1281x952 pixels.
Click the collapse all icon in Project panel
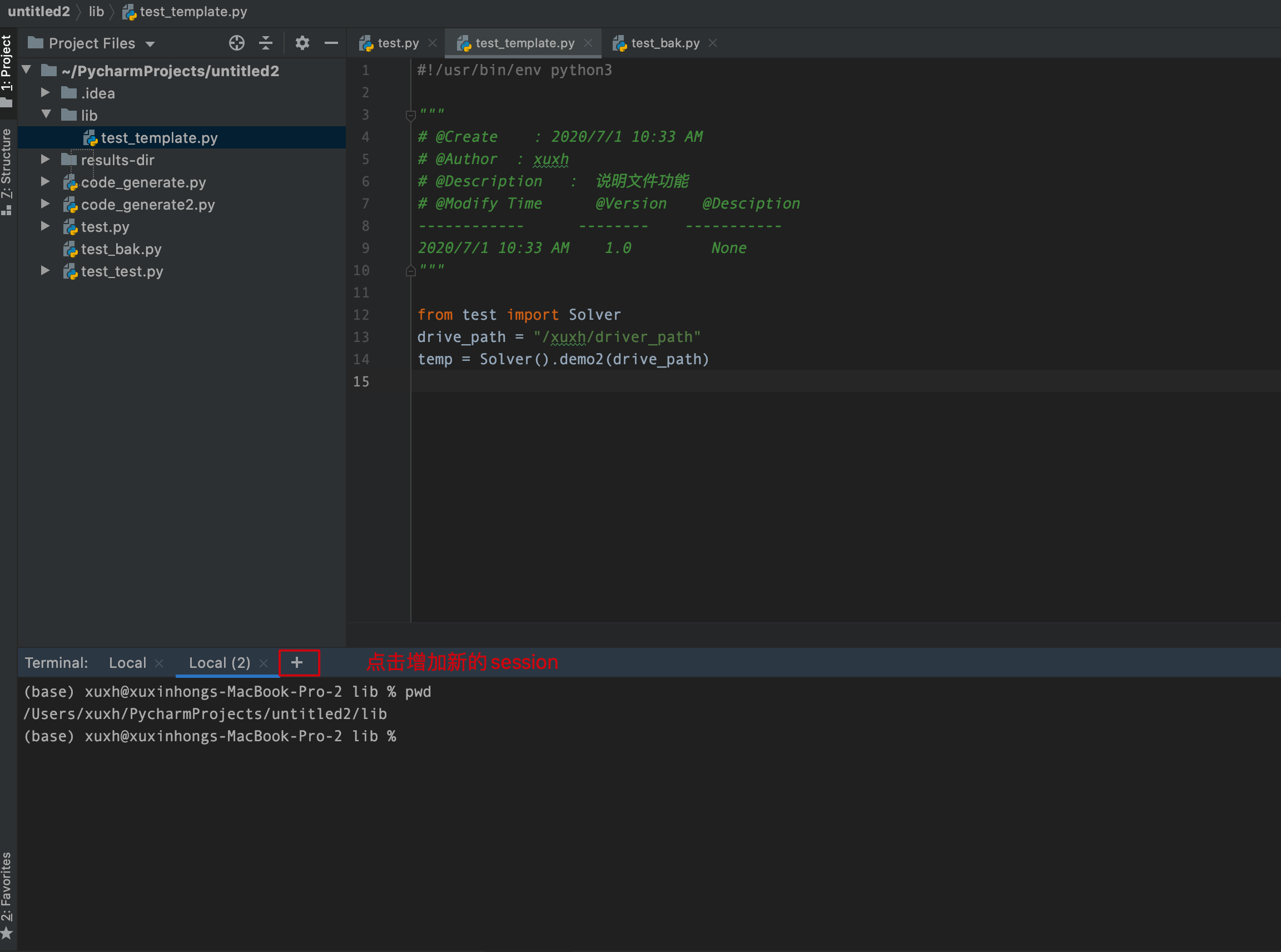click(266, 43)
